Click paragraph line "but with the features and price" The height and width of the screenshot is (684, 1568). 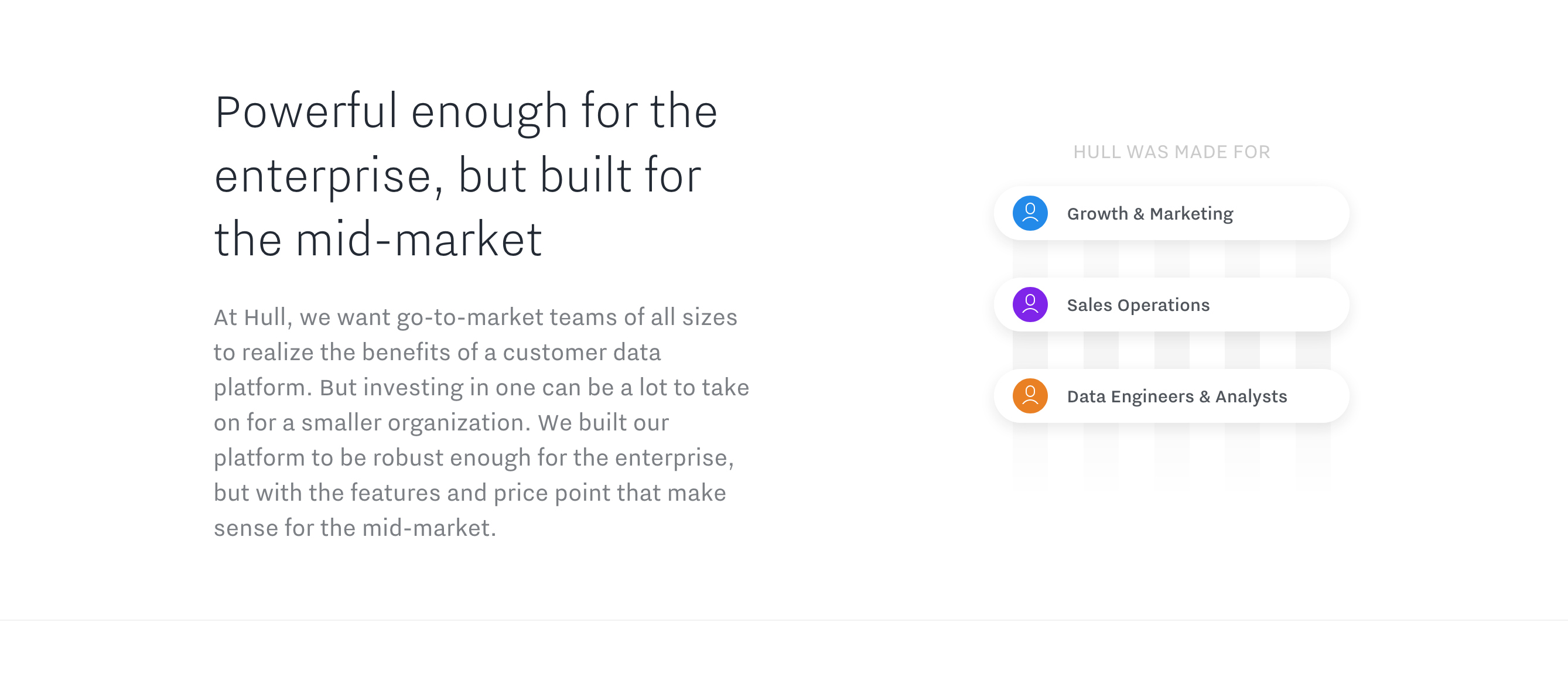click(470, 493)
